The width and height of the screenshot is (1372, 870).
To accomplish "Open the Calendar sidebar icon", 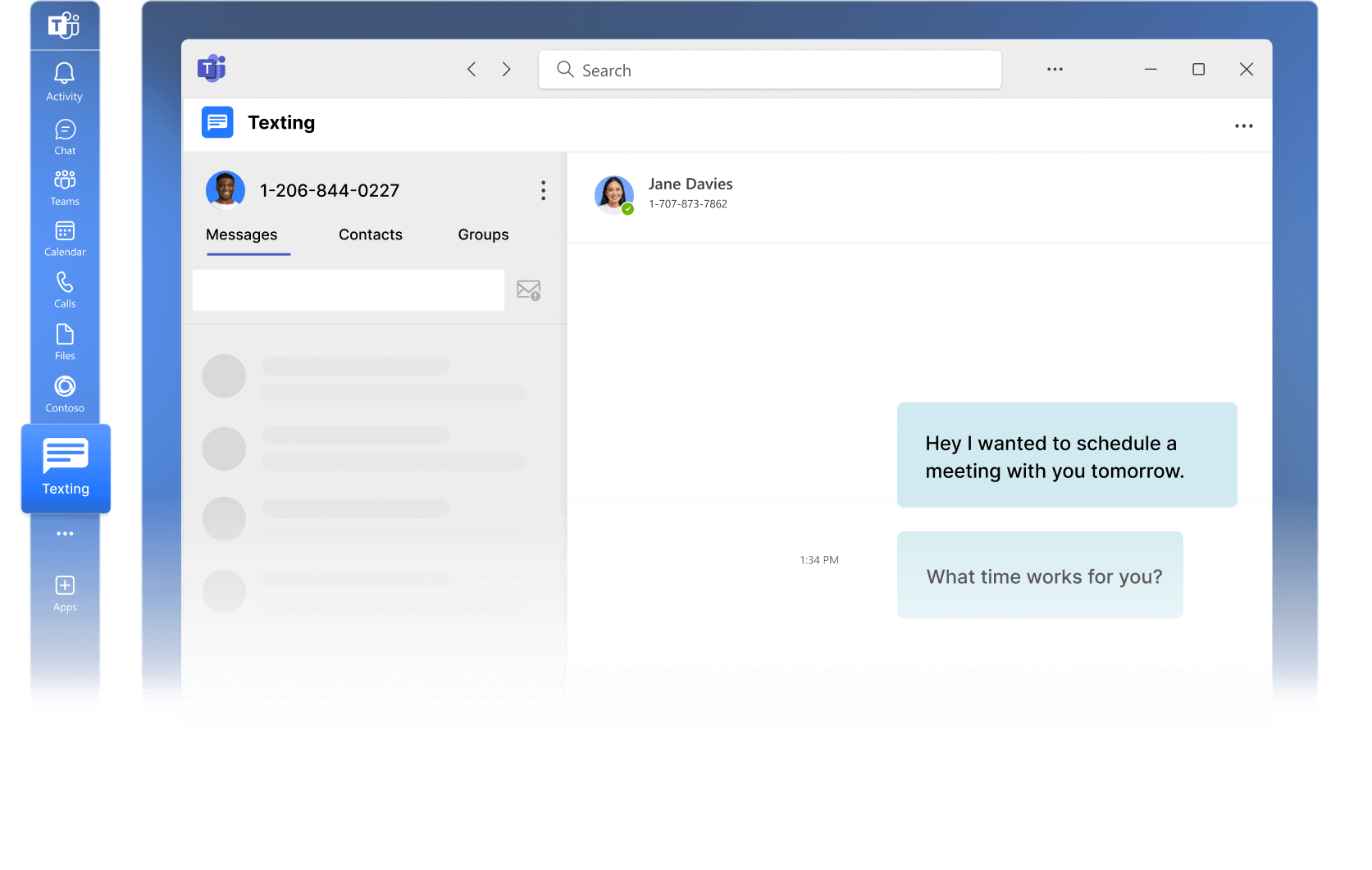I will 65,239.
